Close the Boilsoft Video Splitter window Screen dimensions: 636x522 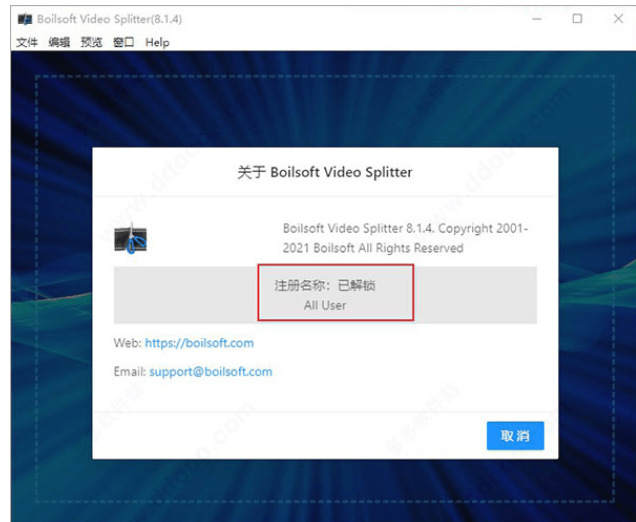pos(618,19)
